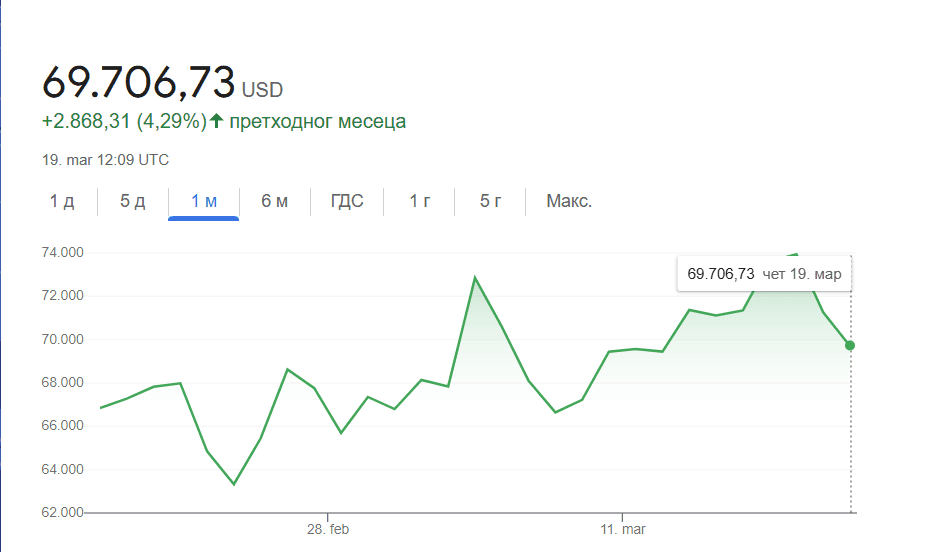Show the 1 г chart range

tap(420, 201)
